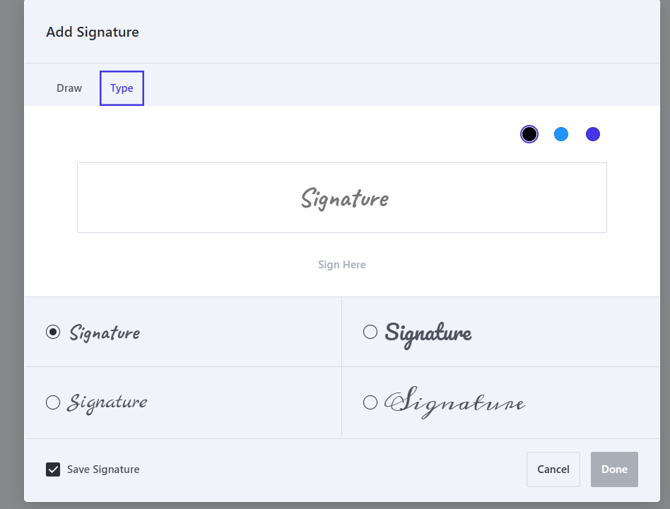The width and height of the screenshot is (670, 509).
Task: Pick the light blue ink color
Action: [x=561, y=134]
